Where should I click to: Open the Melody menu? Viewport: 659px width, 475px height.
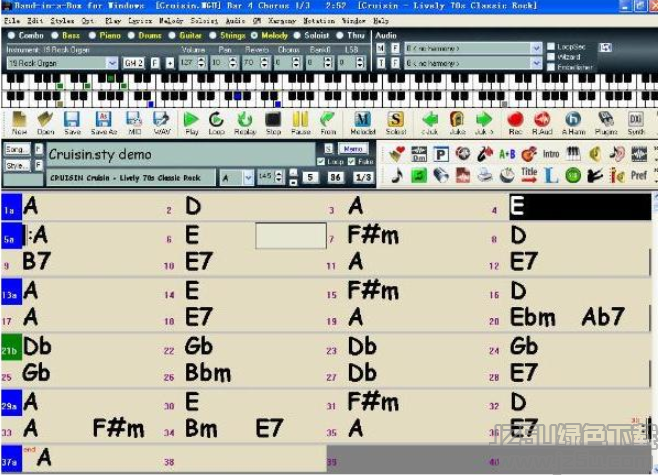pyautogui.click(x=171, y=21)
